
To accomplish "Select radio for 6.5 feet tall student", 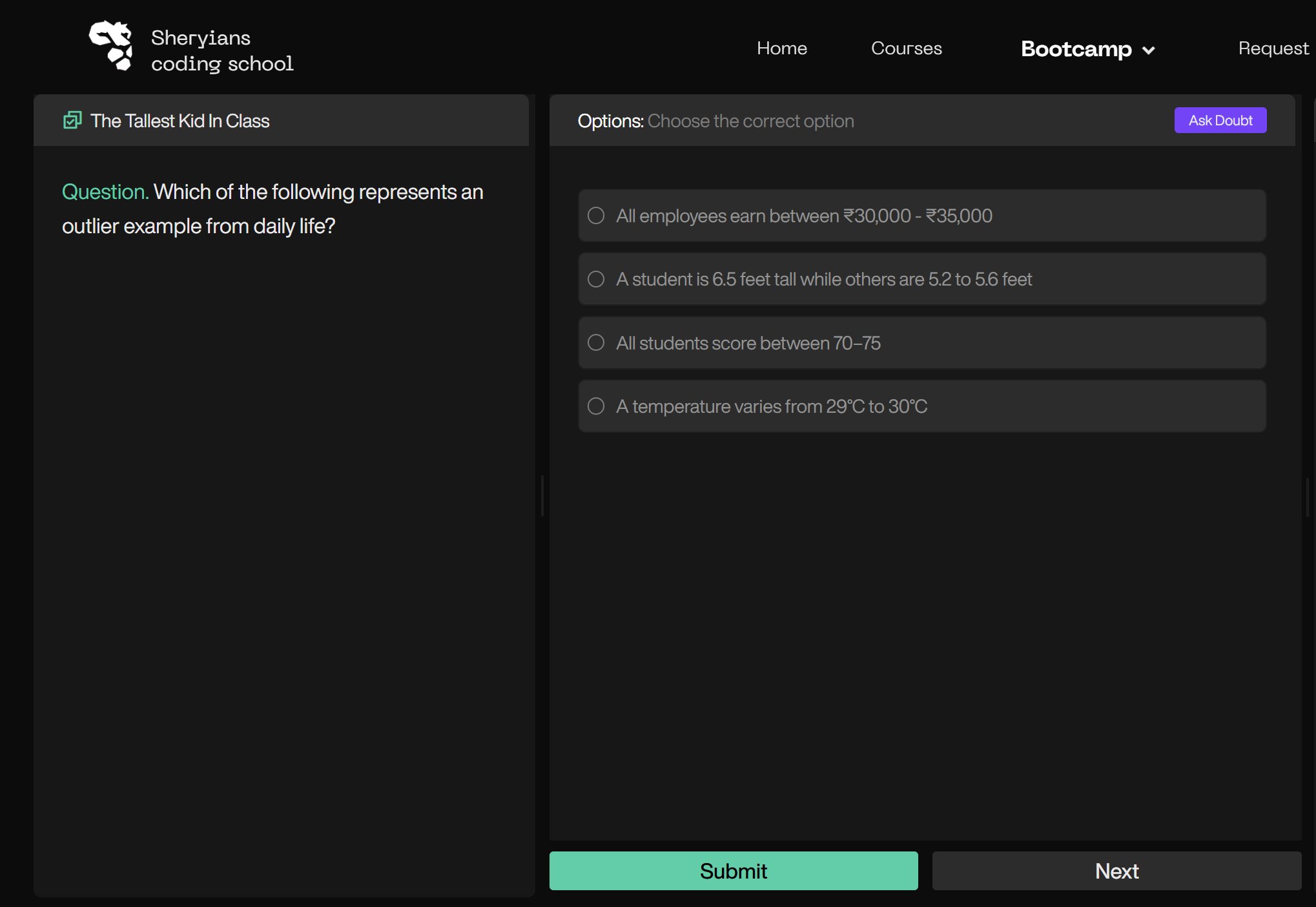I will point(596,279).
